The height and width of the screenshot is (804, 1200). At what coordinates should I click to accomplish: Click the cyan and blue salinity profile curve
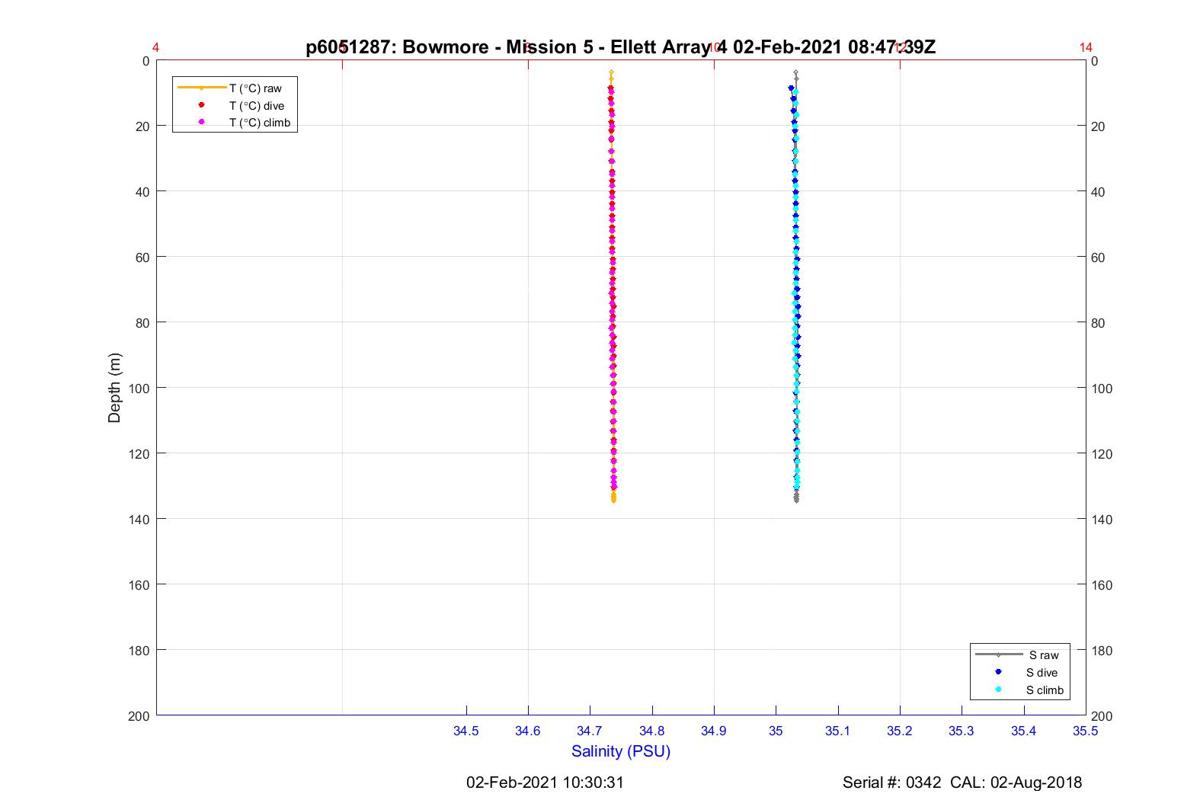pos(796,290)
